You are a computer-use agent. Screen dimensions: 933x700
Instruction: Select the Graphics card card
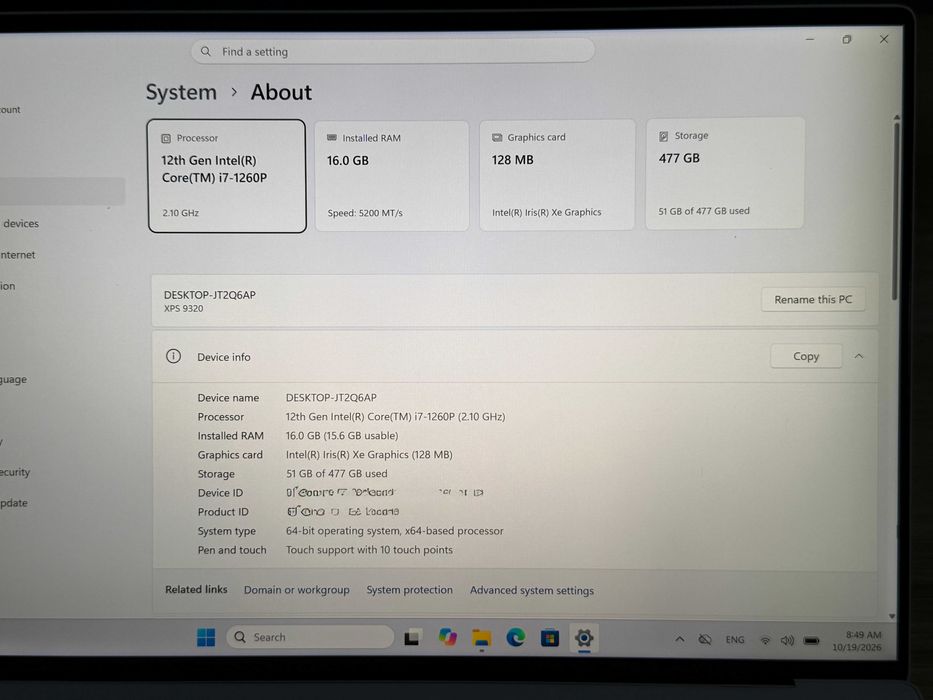(558, 174)
